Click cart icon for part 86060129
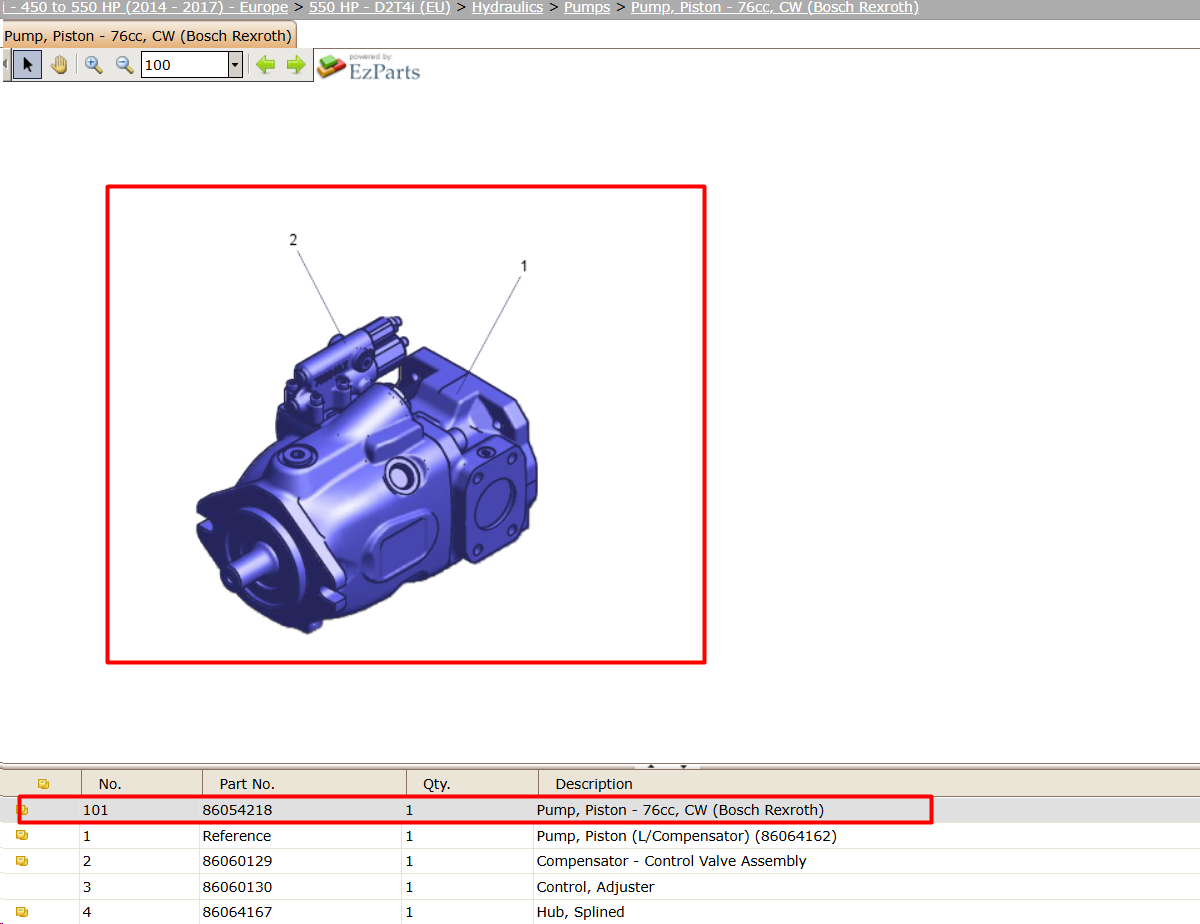This screenshot has width=1200, height=924. pos(22,861)
